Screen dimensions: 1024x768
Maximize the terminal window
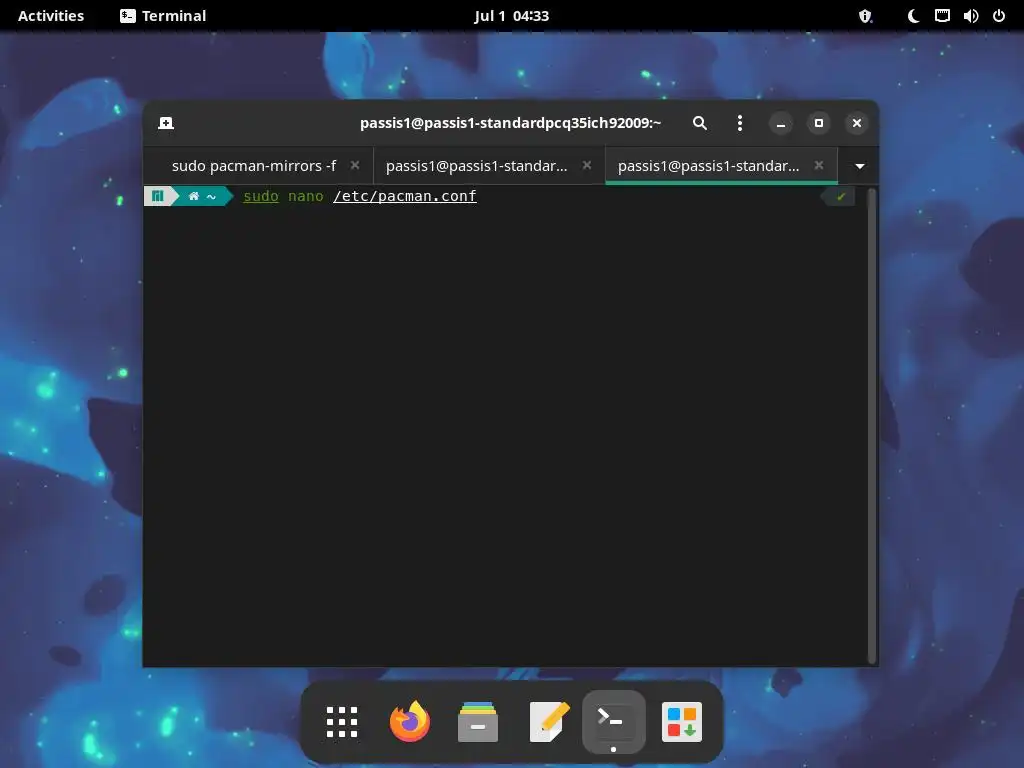pos(818,123)
